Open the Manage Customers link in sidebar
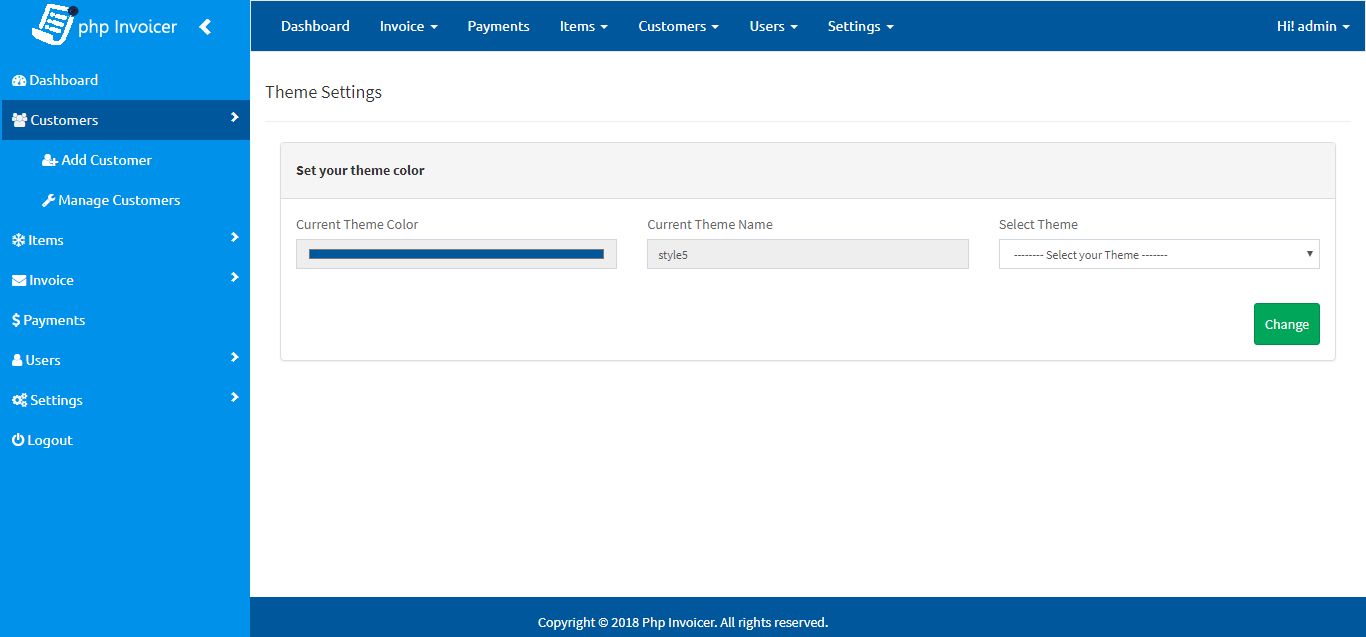This screenshot has height=637, width=1366. [119, 200]
